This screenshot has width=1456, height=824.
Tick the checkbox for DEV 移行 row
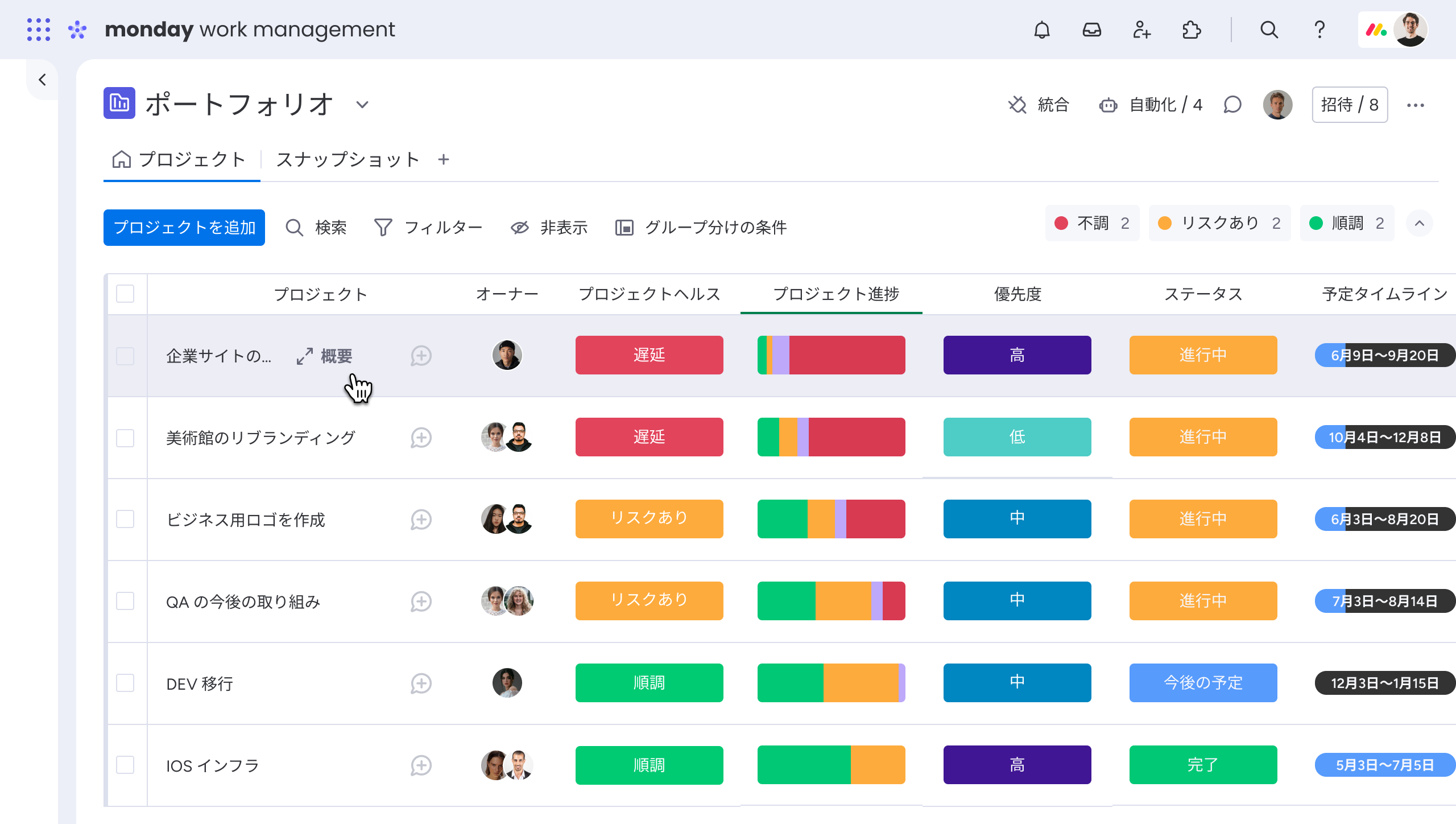[x=125, y=683]
